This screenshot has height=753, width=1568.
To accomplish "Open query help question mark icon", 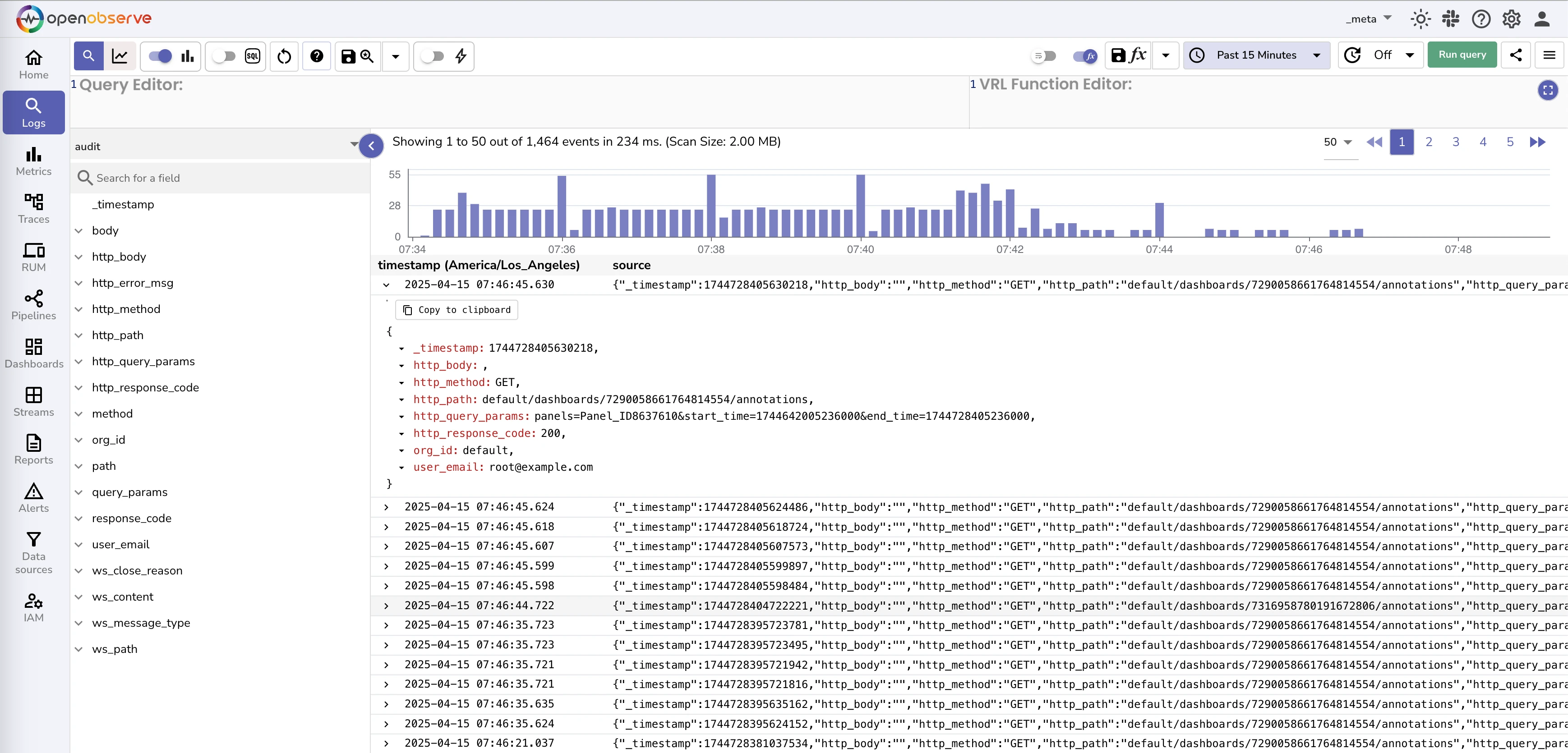I will click(317, 56).
